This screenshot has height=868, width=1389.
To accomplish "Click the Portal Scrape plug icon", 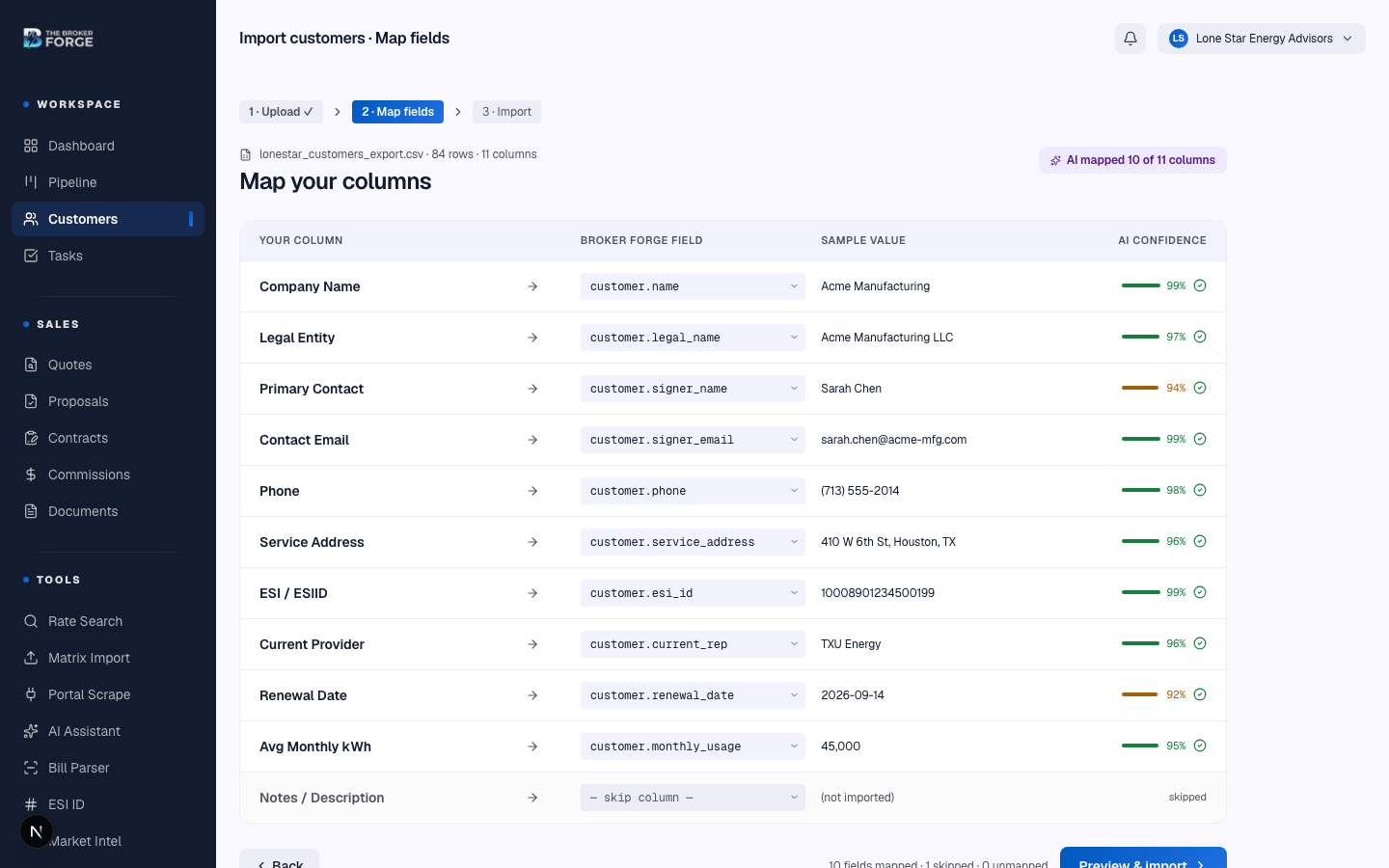I will (31, 694).
